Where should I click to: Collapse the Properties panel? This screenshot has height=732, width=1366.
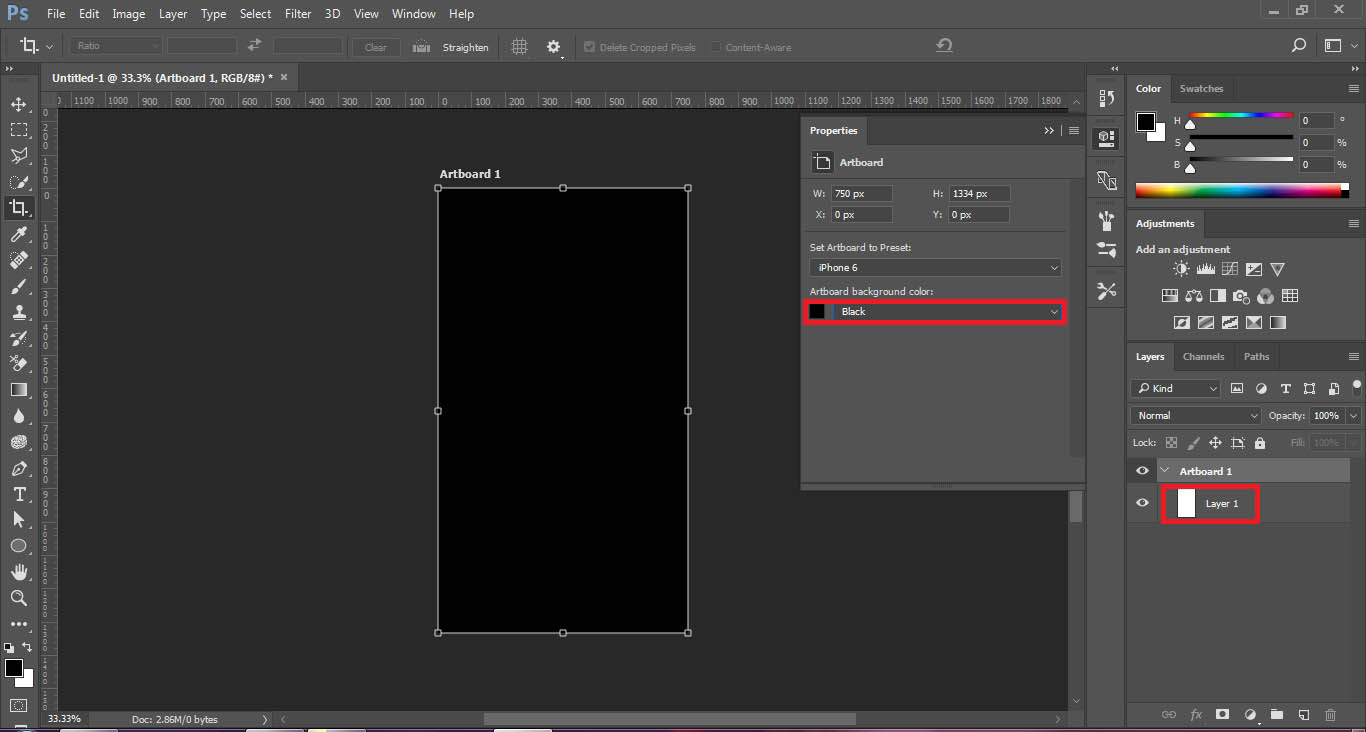coord(1049,130)
